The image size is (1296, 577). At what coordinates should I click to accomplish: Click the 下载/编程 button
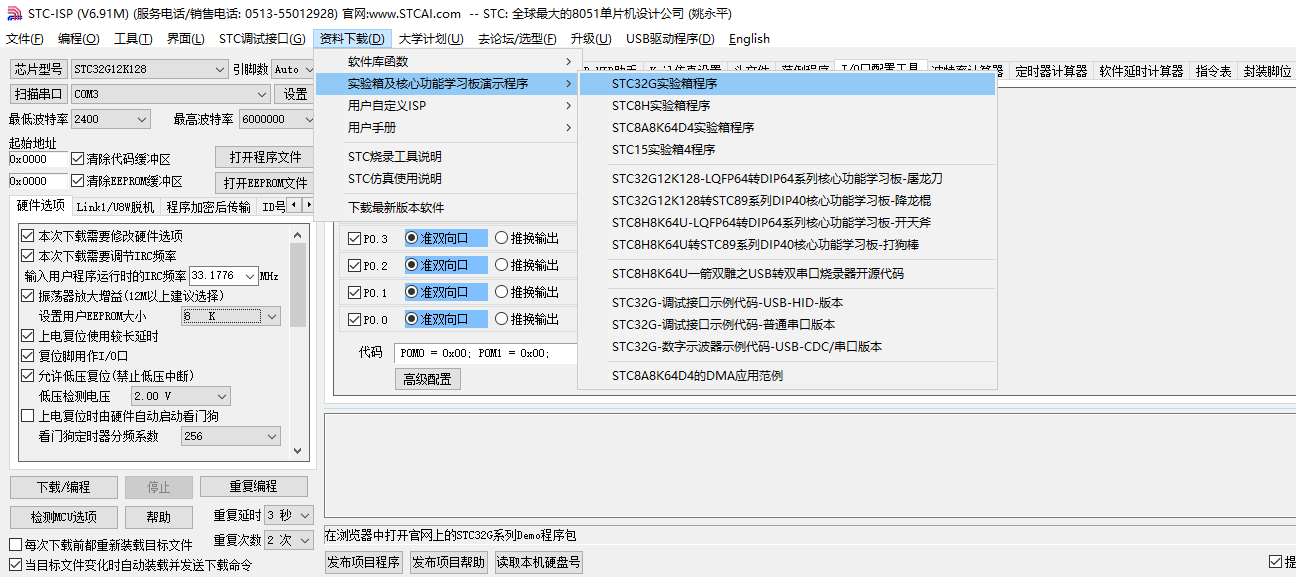[63, 487]
